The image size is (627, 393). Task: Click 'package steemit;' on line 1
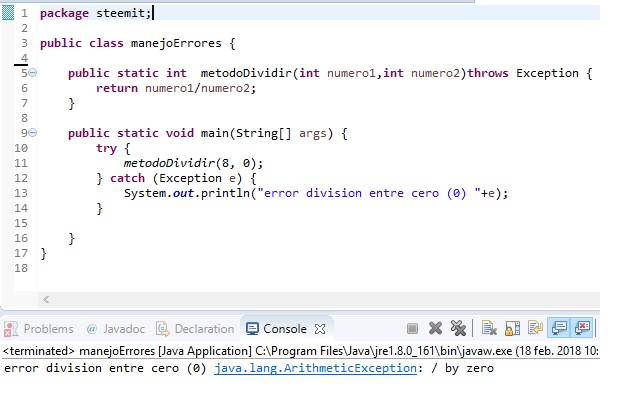(96, 13)
